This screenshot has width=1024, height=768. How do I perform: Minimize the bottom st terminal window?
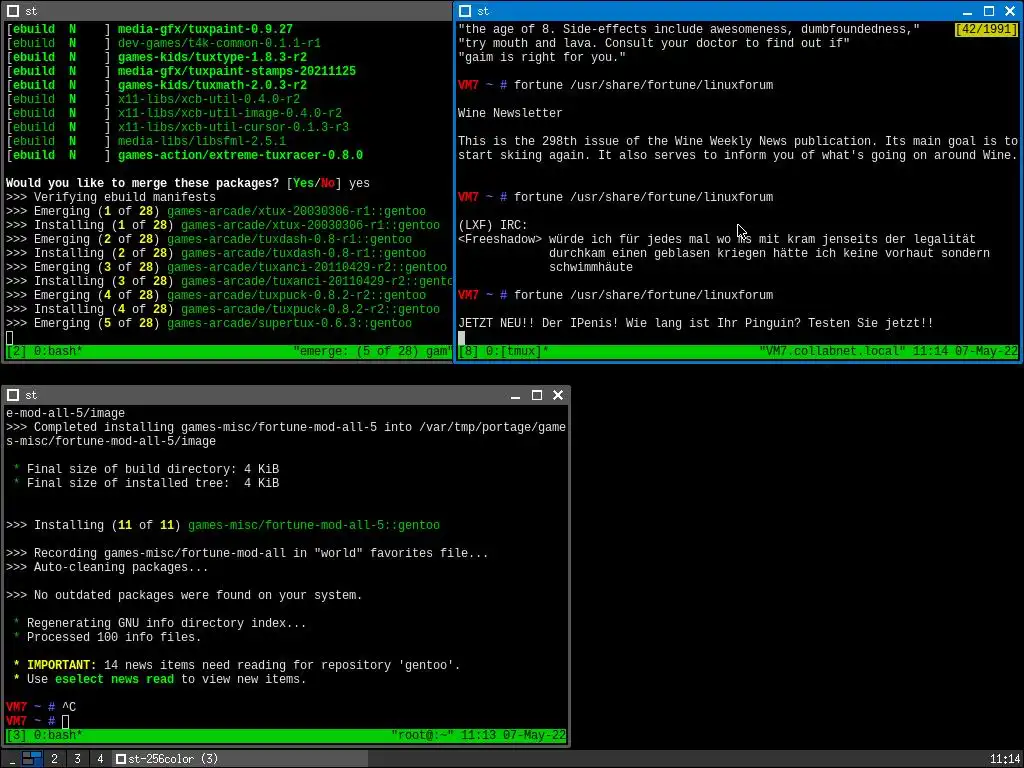[x=515, y=395]
